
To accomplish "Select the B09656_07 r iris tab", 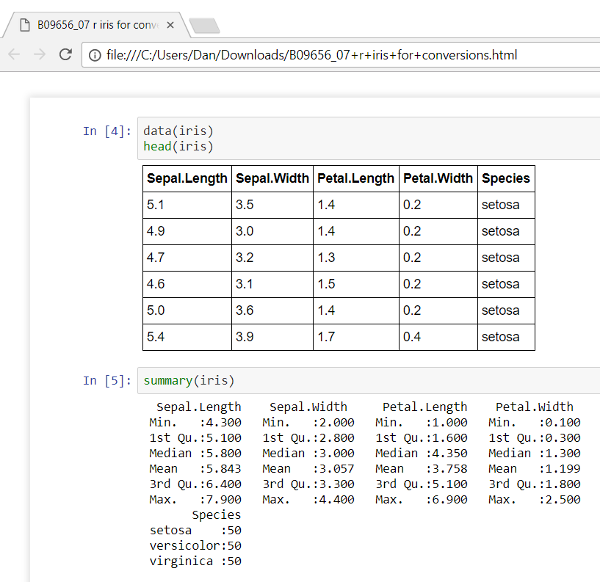I will 96,25.
